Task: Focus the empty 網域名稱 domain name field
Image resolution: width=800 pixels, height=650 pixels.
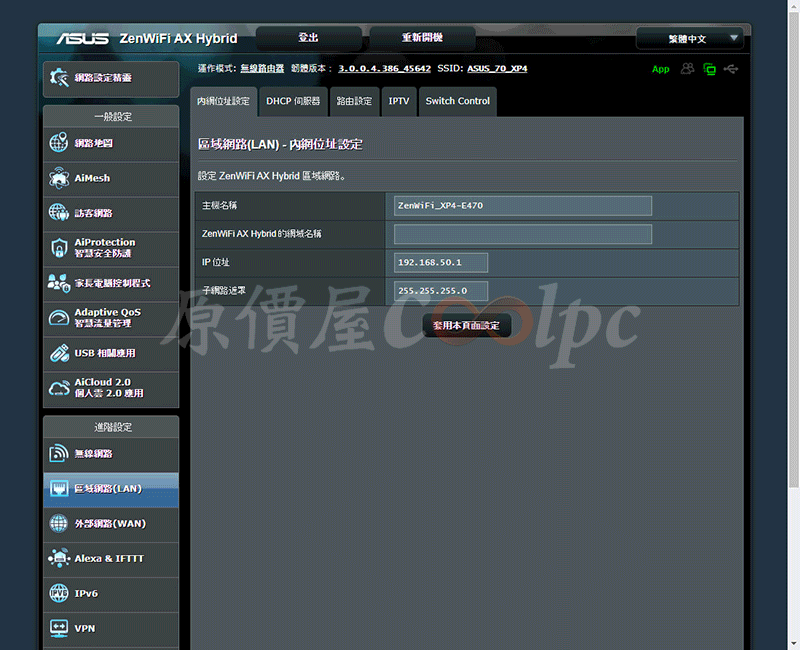Action: point(522,234)
